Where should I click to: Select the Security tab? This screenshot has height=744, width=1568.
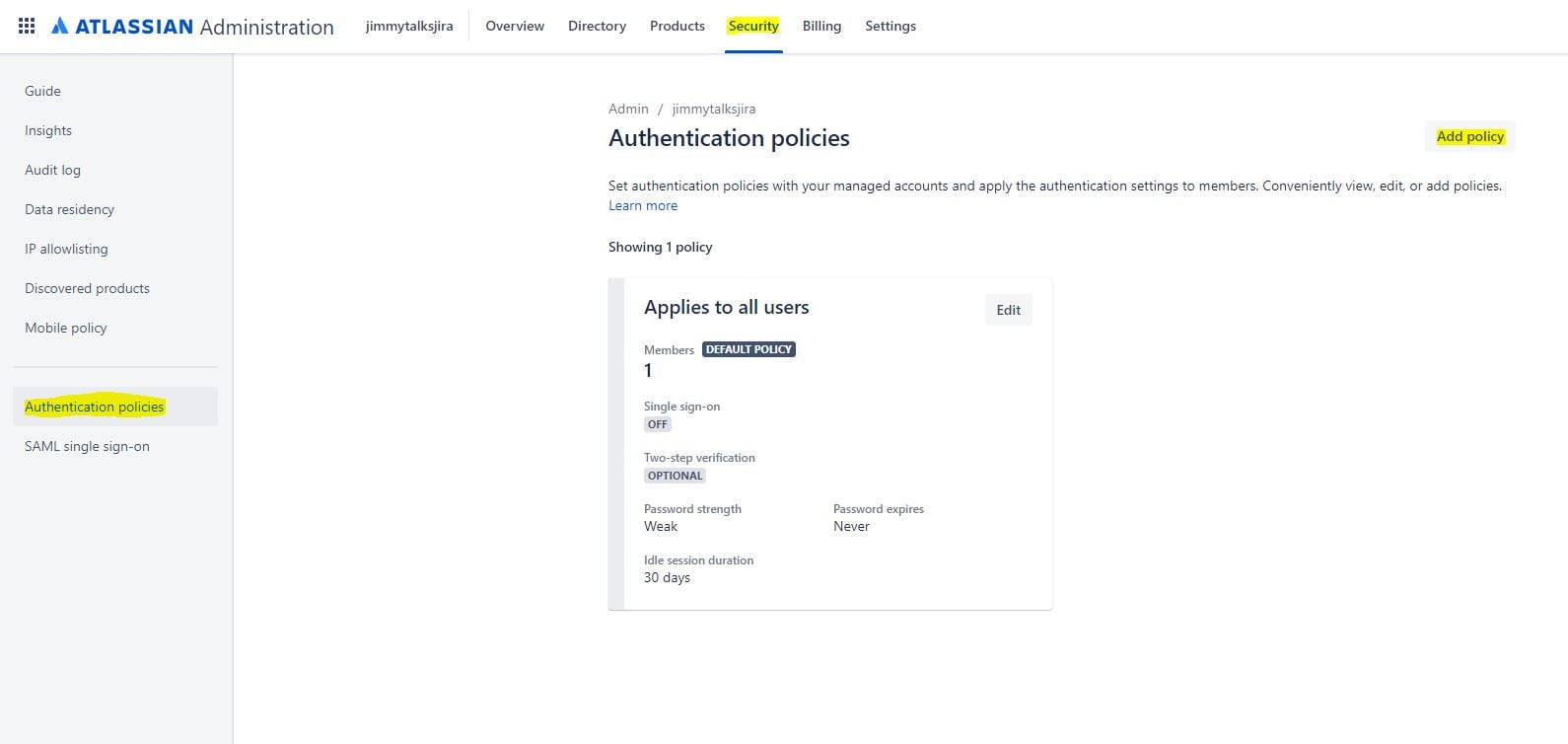tap(753, 26)
